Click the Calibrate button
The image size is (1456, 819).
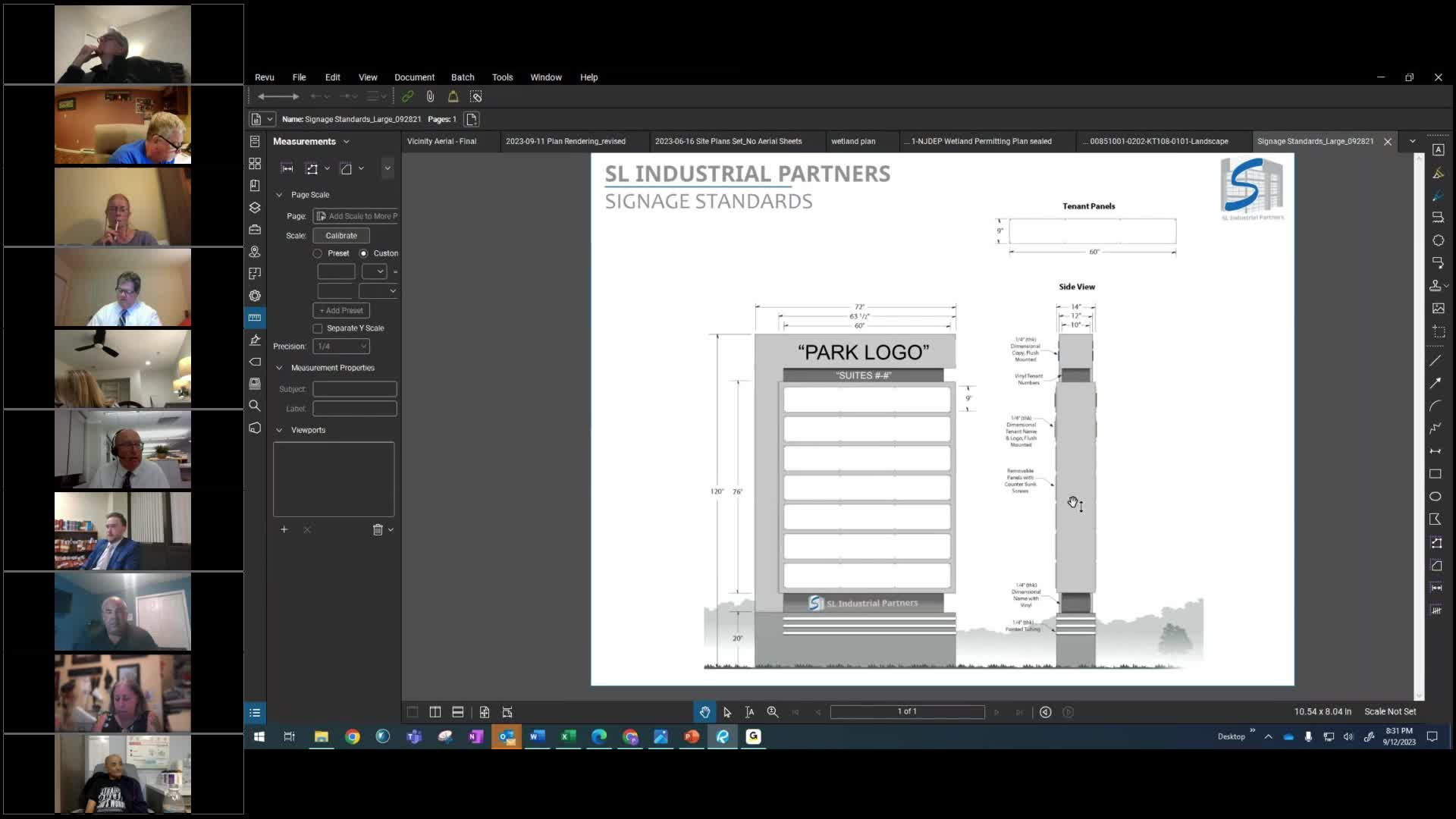tap(341, 236)
